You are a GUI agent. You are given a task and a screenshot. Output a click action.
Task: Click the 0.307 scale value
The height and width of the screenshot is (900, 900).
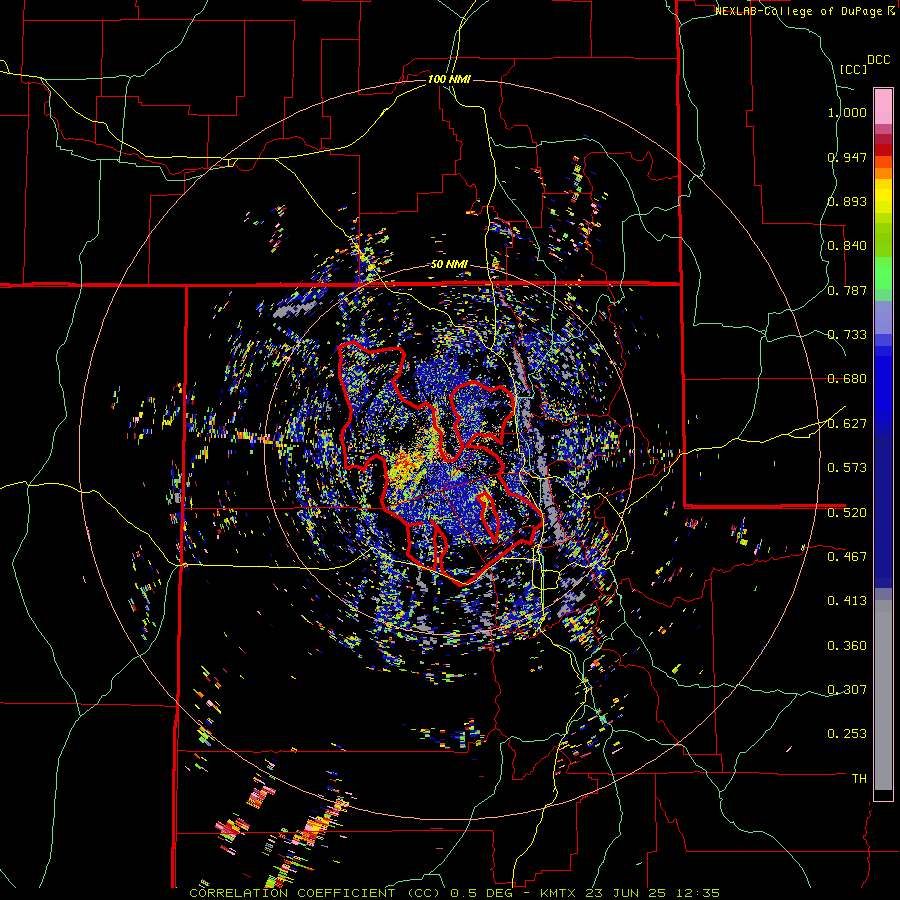pos(847,690)
